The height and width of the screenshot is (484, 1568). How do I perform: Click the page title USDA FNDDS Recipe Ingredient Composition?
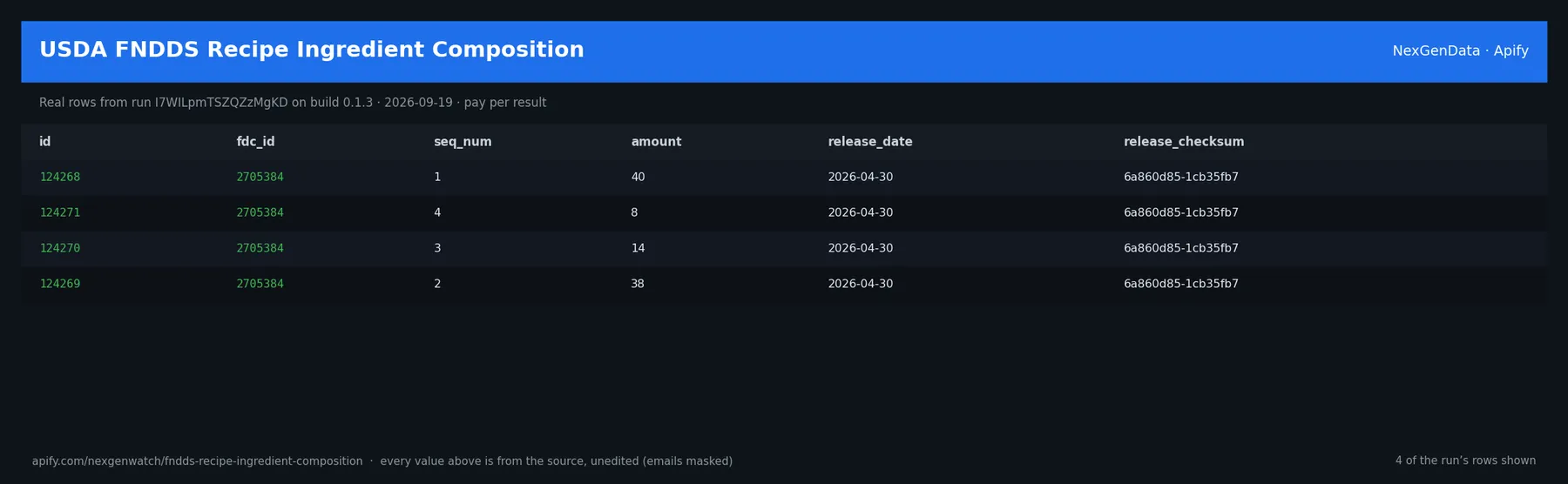(312, 50)
